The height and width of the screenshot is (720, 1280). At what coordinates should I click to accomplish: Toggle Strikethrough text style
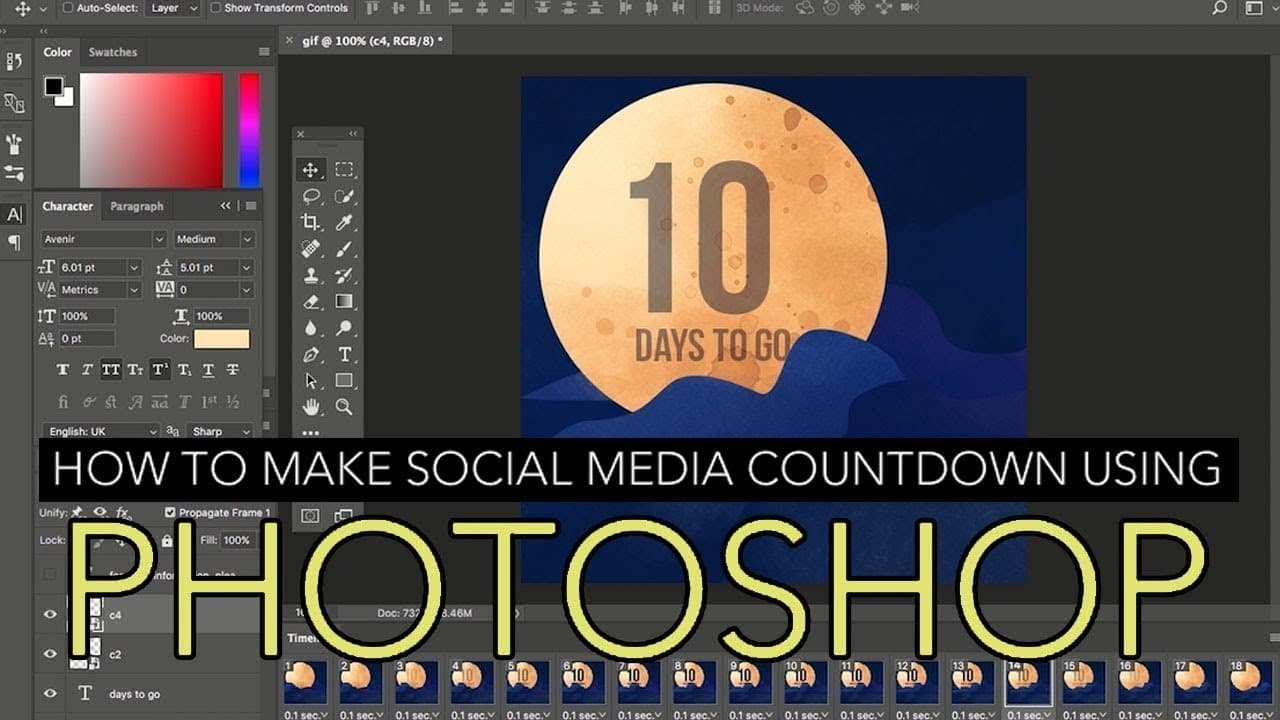pos(233,370)
